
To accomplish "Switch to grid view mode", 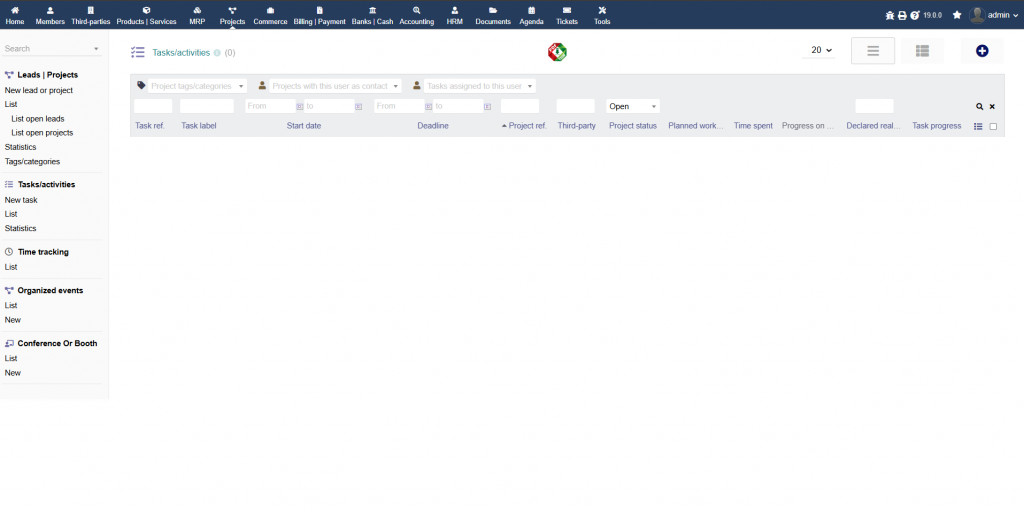I will click(x=922, y=51).
